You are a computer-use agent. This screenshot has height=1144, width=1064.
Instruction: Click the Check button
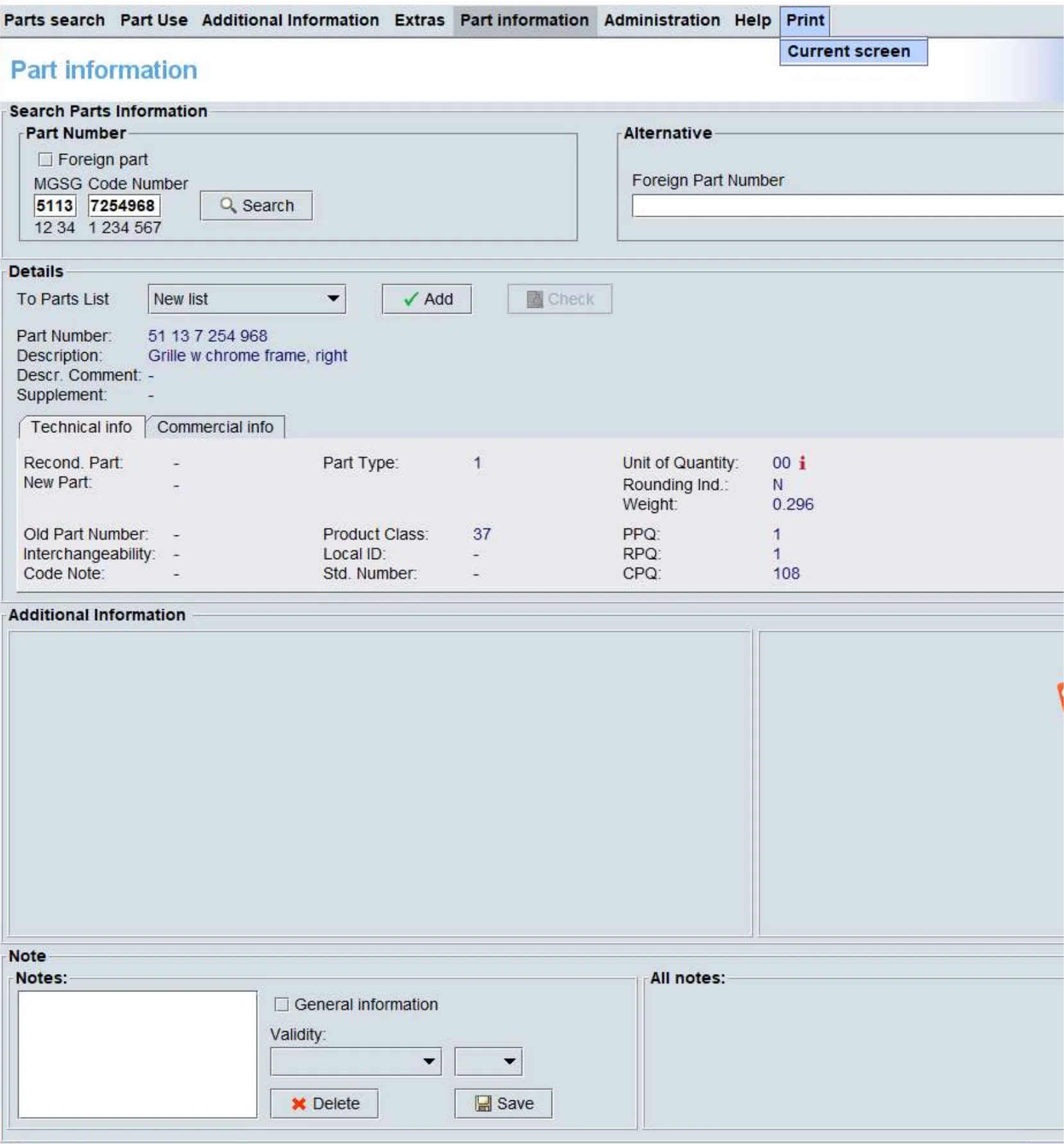pyautogui.click(x=560, y=299)
